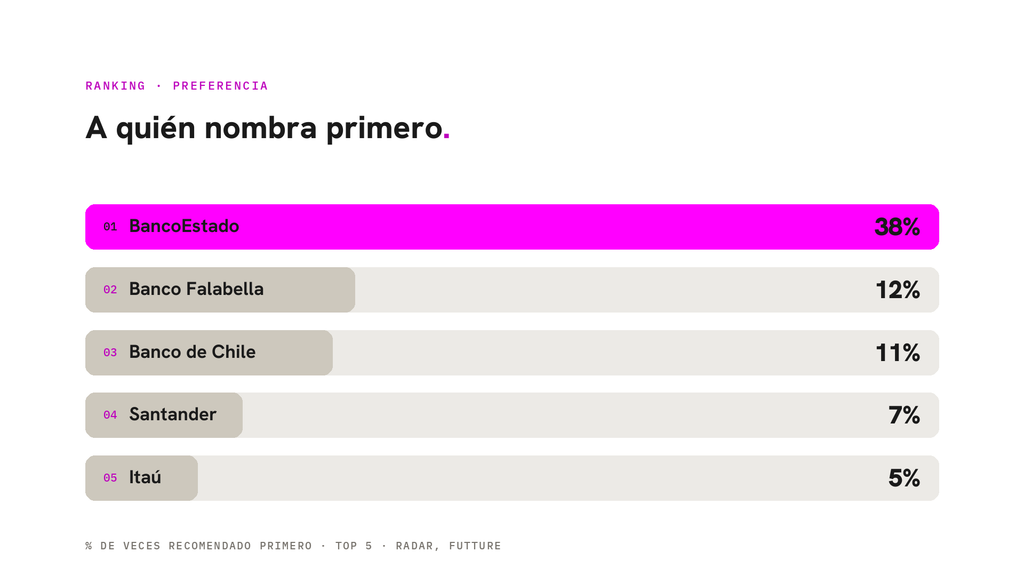Click the Banco de Chile label
Viewport: 1024px width, 576px height.
click(x=193, y=352)
